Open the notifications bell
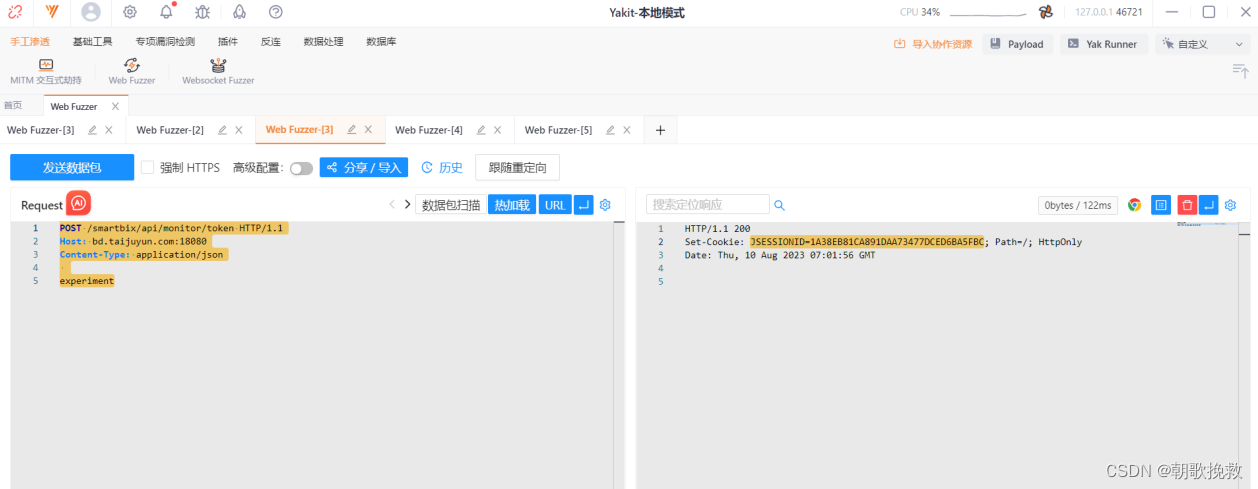1258x489 pixels. point(167,12)
